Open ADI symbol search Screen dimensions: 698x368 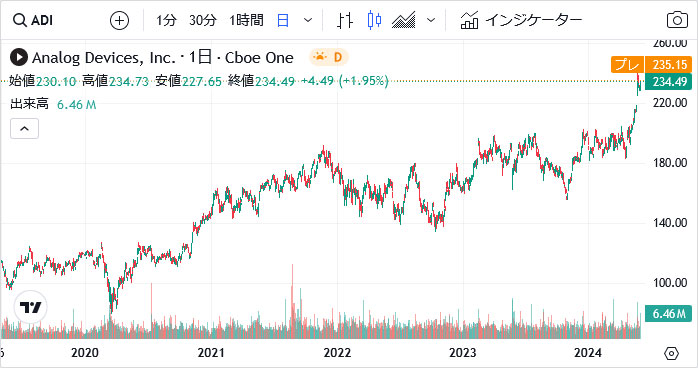pos(33,20)
